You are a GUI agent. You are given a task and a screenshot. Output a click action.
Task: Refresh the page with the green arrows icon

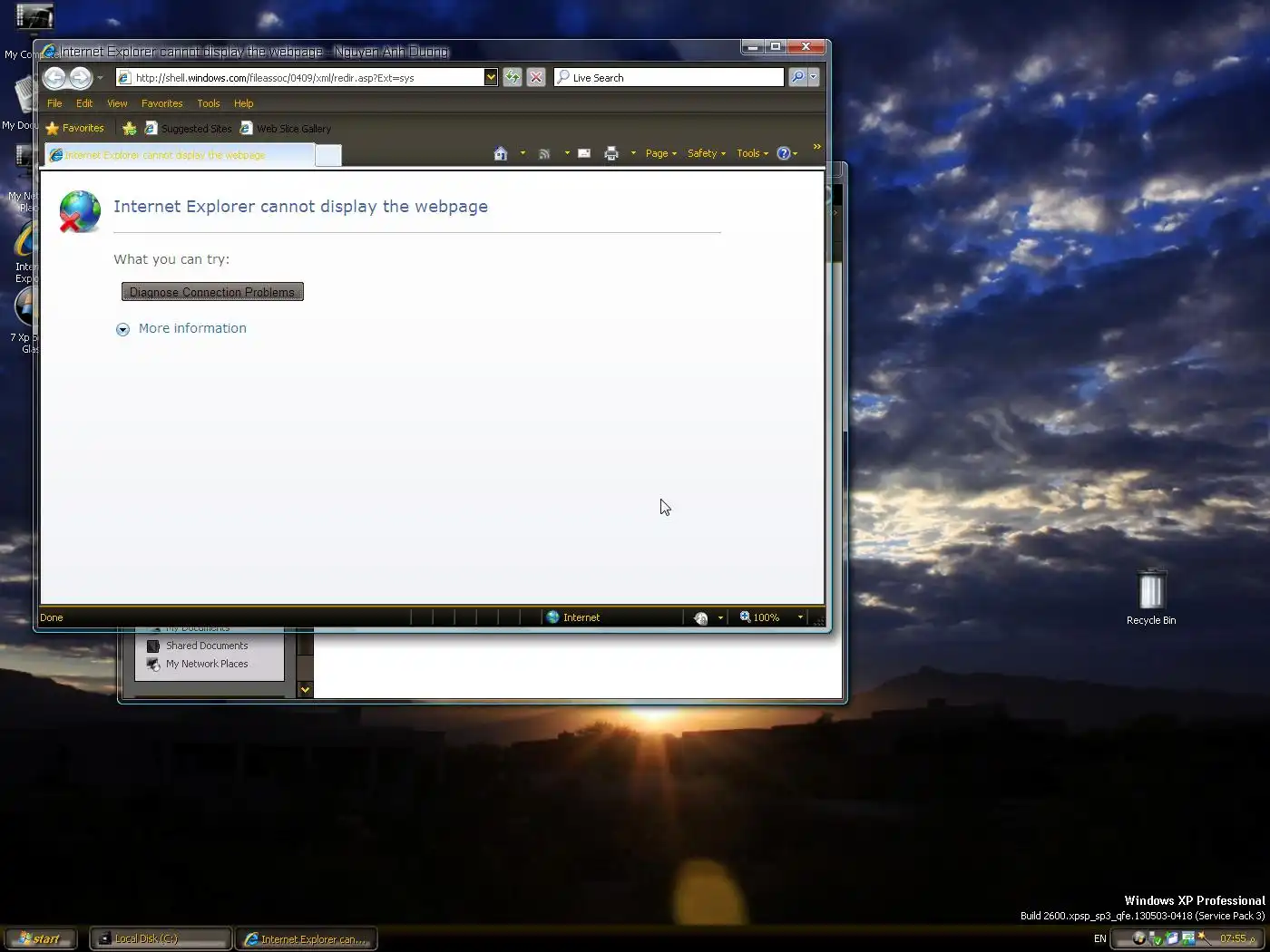point(513,78)
